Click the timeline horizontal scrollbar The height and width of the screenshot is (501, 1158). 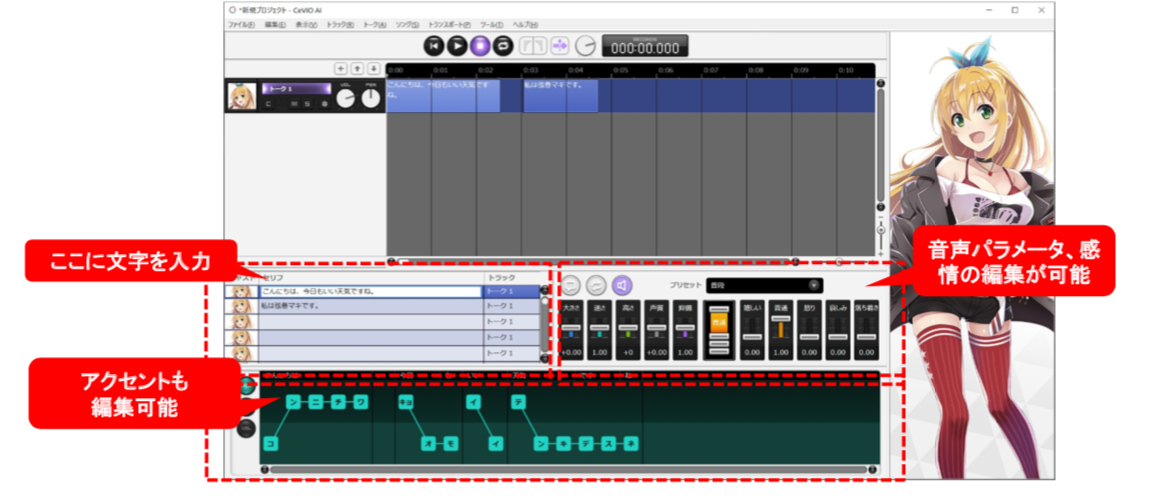point(595,261)
